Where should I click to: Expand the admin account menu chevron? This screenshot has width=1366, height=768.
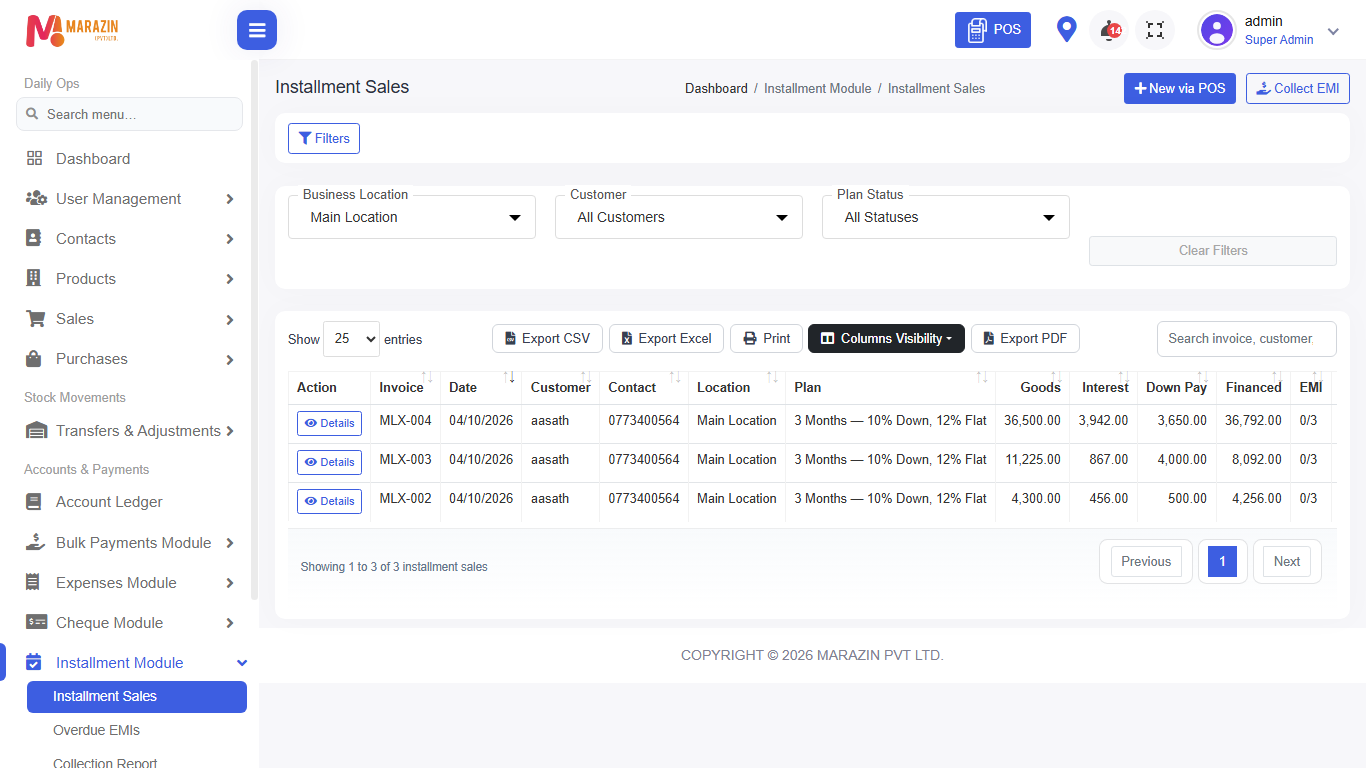[x=1333, y=31]
